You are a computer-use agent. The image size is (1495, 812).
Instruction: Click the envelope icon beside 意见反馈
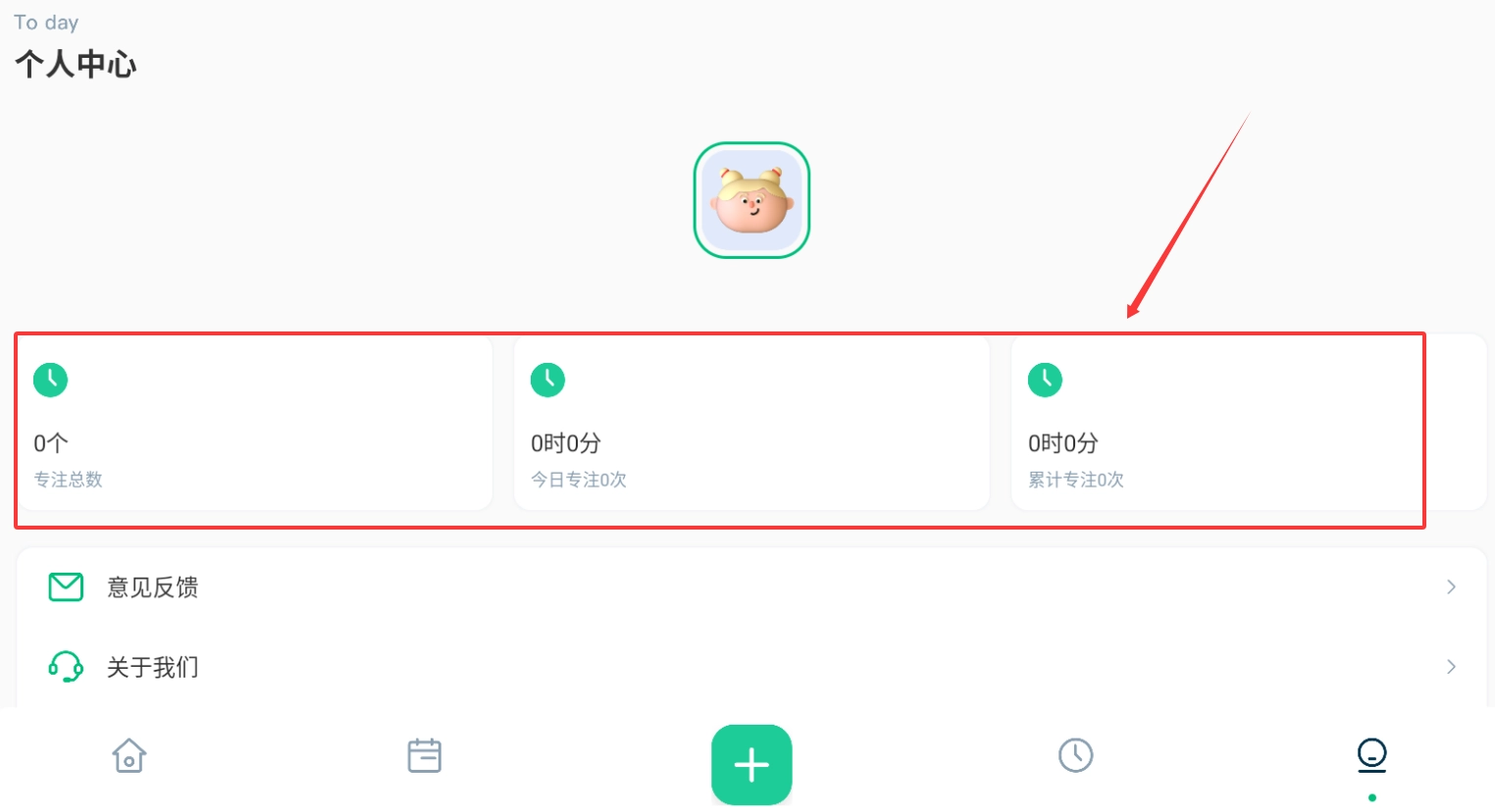click(x=66, y=587)
